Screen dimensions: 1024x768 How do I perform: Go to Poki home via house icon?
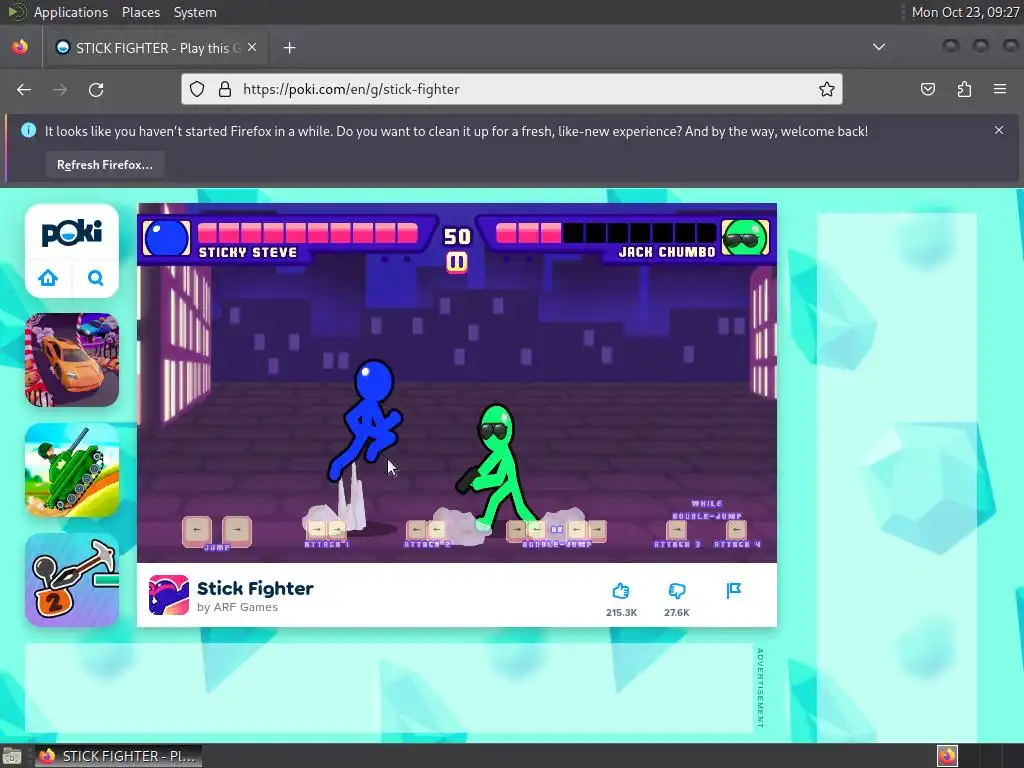48,278
